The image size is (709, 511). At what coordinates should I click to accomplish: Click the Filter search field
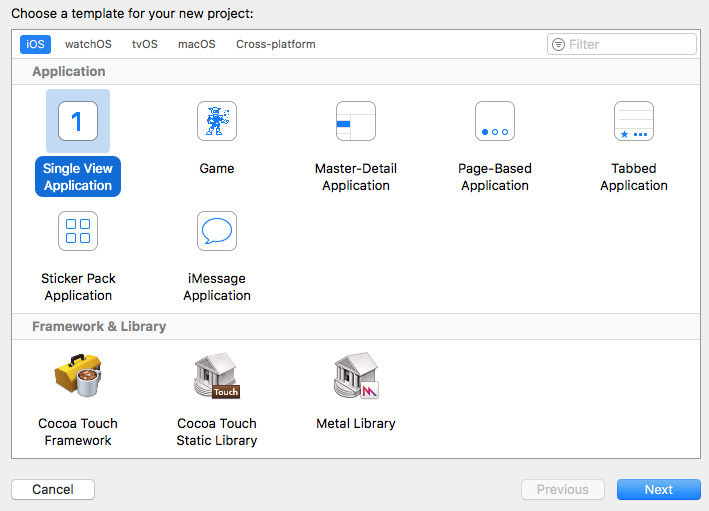click(630, 44)
